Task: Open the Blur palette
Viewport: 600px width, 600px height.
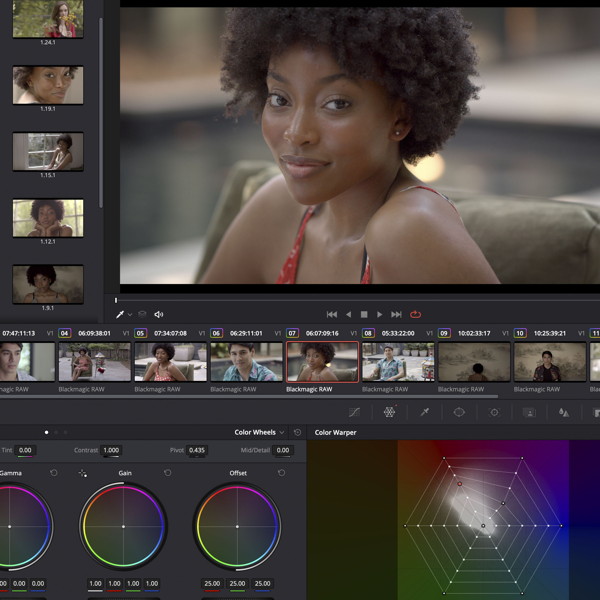Action: (x=564, y=412)
